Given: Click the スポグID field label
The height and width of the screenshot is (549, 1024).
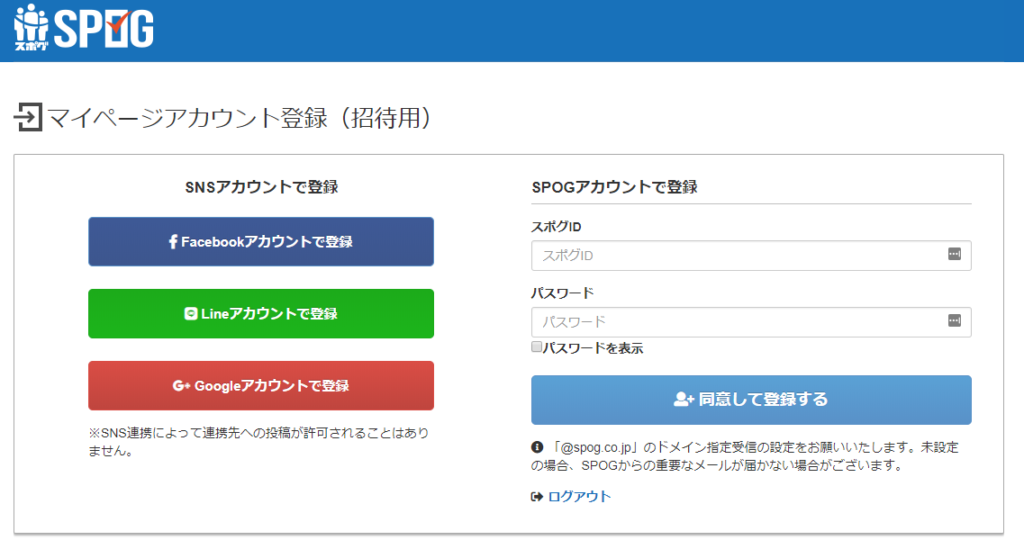Looking at the screenshot, I should tap(556, 227).
